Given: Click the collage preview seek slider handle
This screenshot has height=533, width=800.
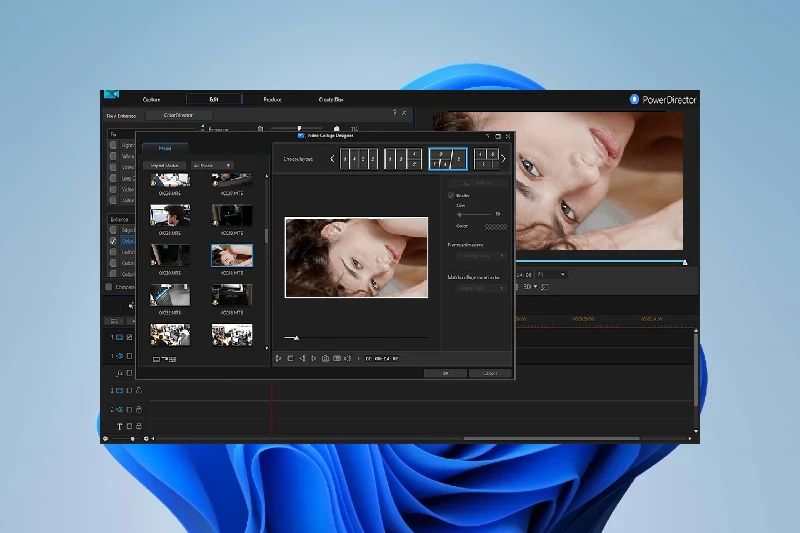Looking at the screenshot, I should click(x=296, y=338).
